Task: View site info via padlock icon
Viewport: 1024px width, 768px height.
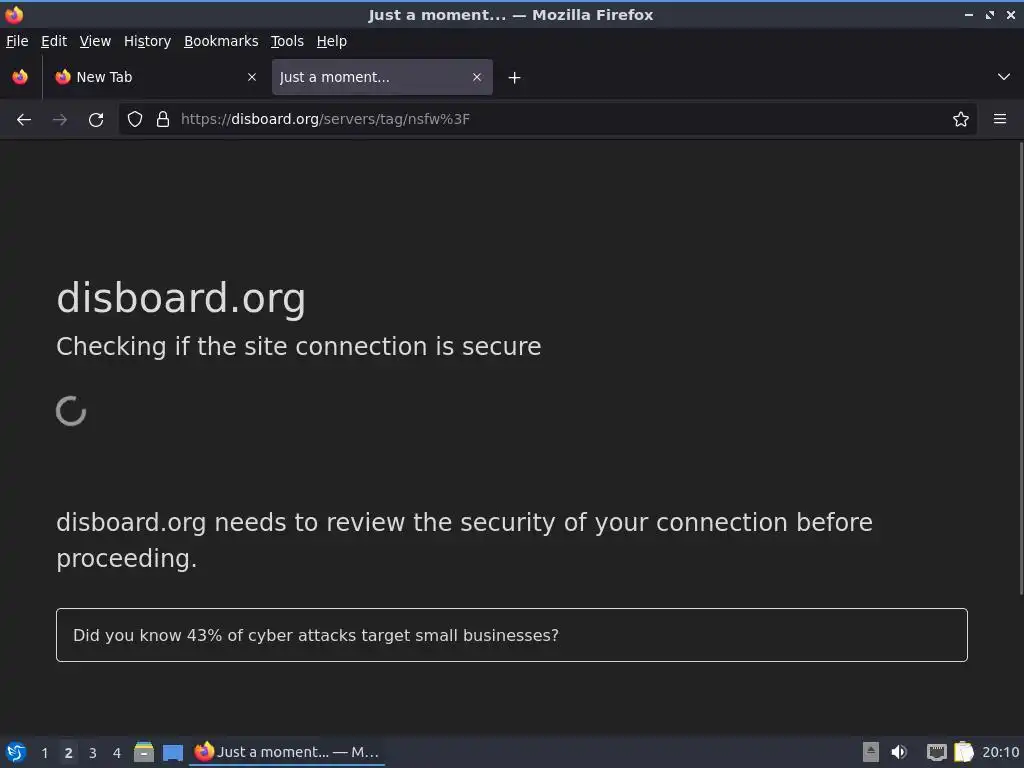Action: (163, 120)
